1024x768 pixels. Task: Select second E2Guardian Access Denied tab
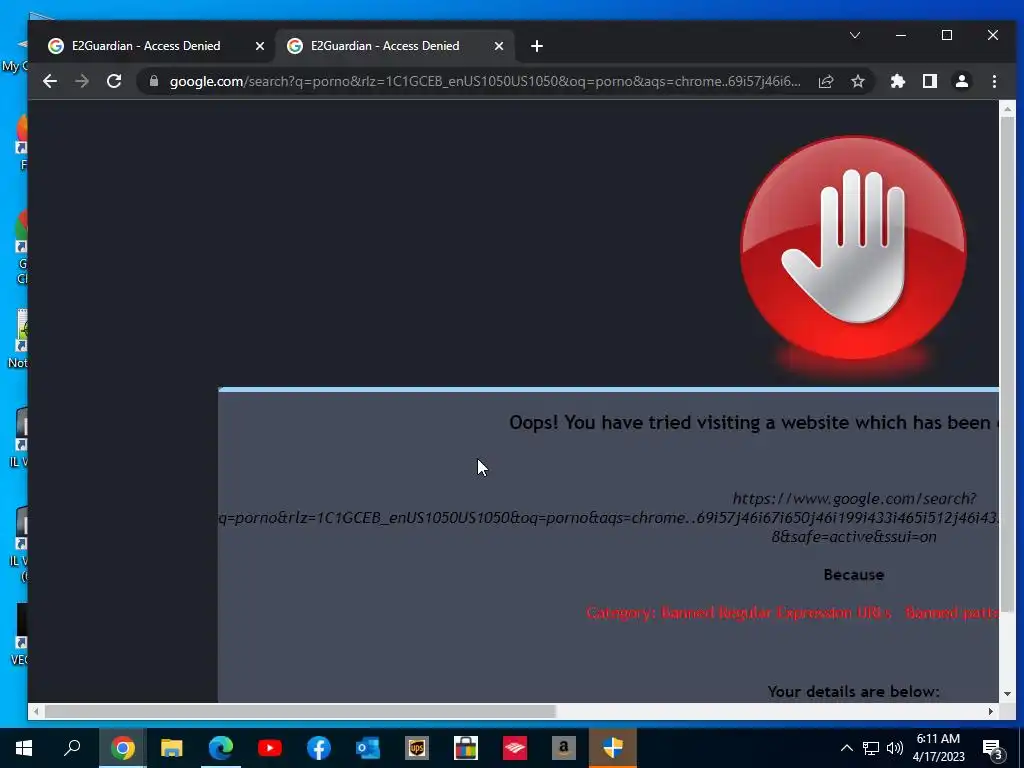394,46
